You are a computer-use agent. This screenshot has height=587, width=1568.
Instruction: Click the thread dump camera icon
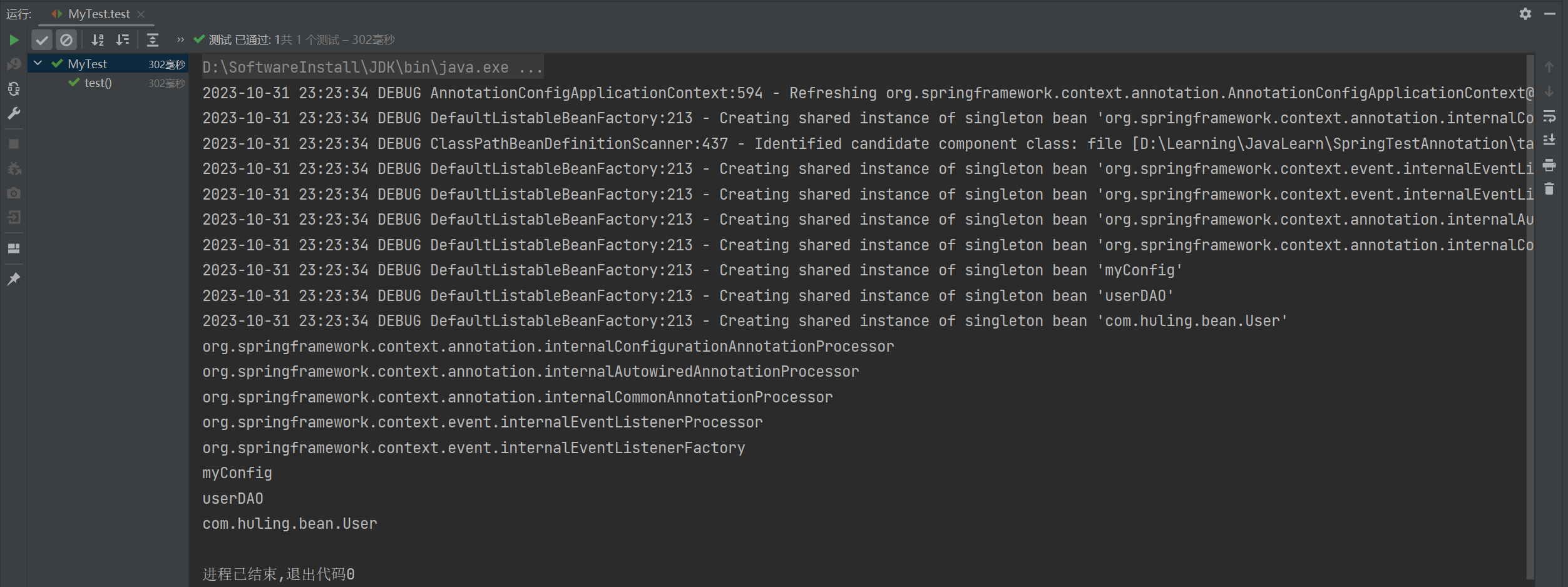coord(14,193)
